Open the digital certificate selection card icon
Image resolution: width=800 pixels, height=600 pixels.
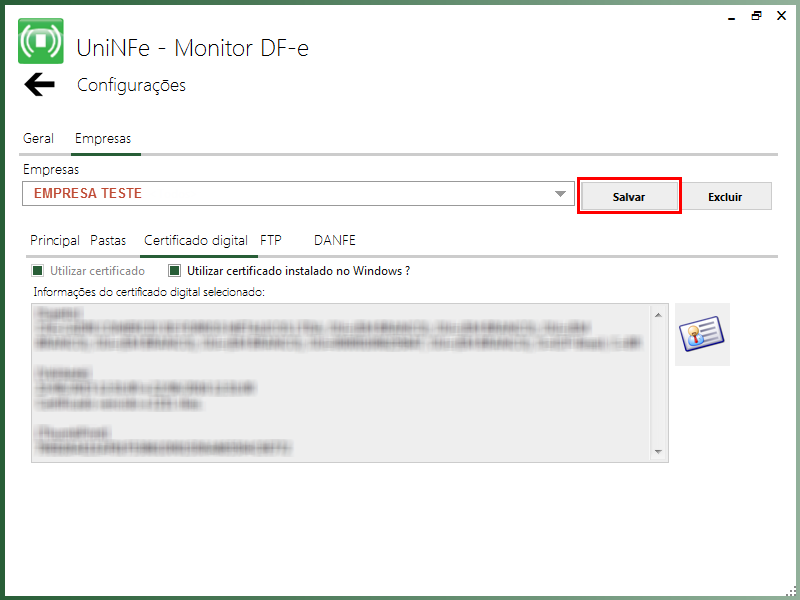coord(702,334)
